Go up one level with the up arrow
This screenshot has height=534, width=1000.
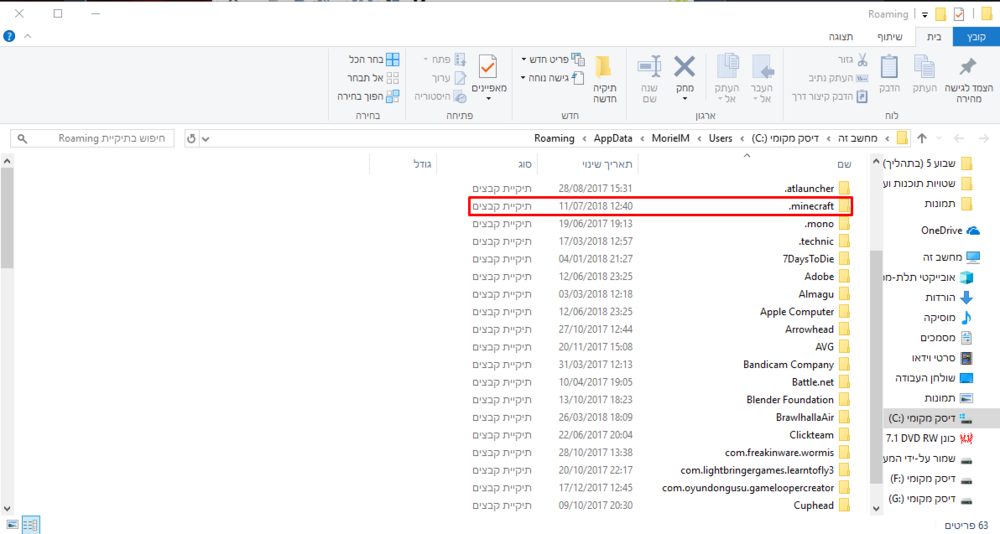(x=922, y=138)
